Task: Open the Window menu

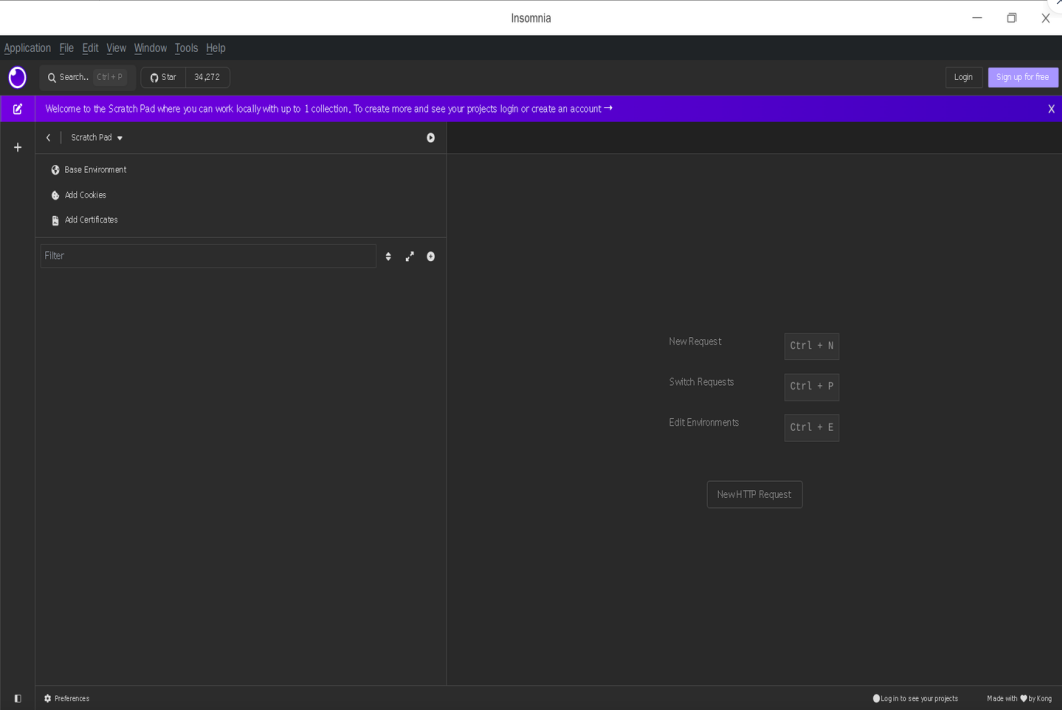Action: 150,48
